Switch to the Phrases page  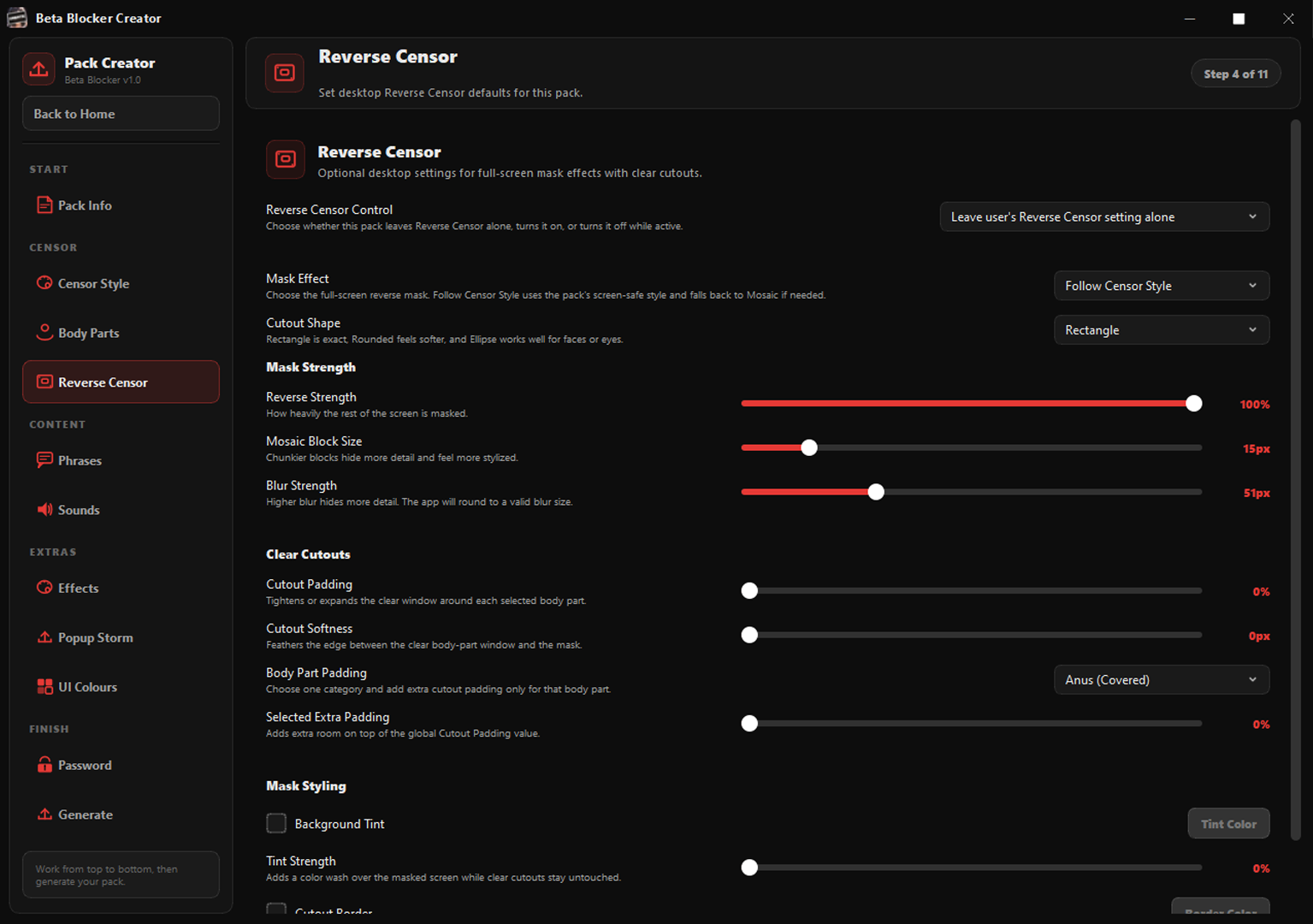coord(121,460)
